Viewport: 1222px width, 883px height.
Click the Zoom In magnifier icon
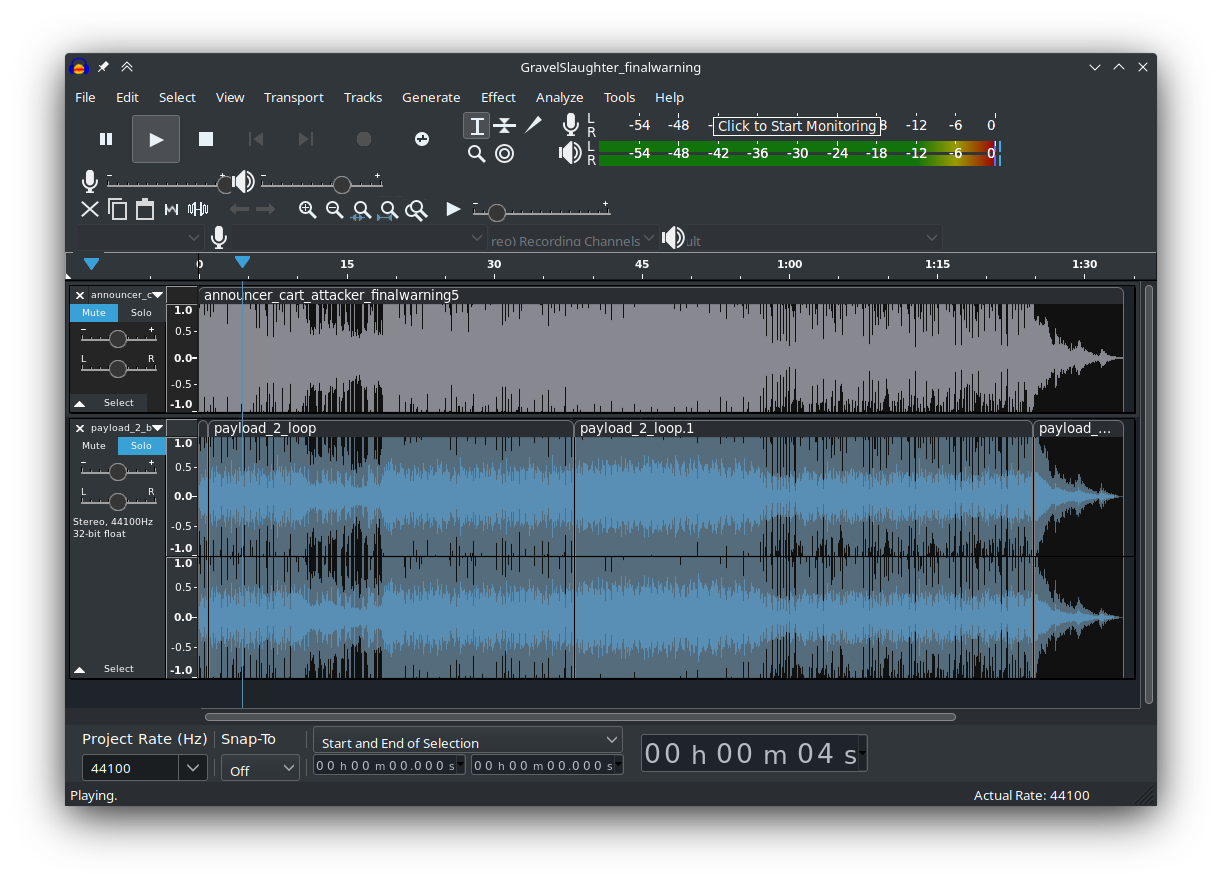coord(308,209)
